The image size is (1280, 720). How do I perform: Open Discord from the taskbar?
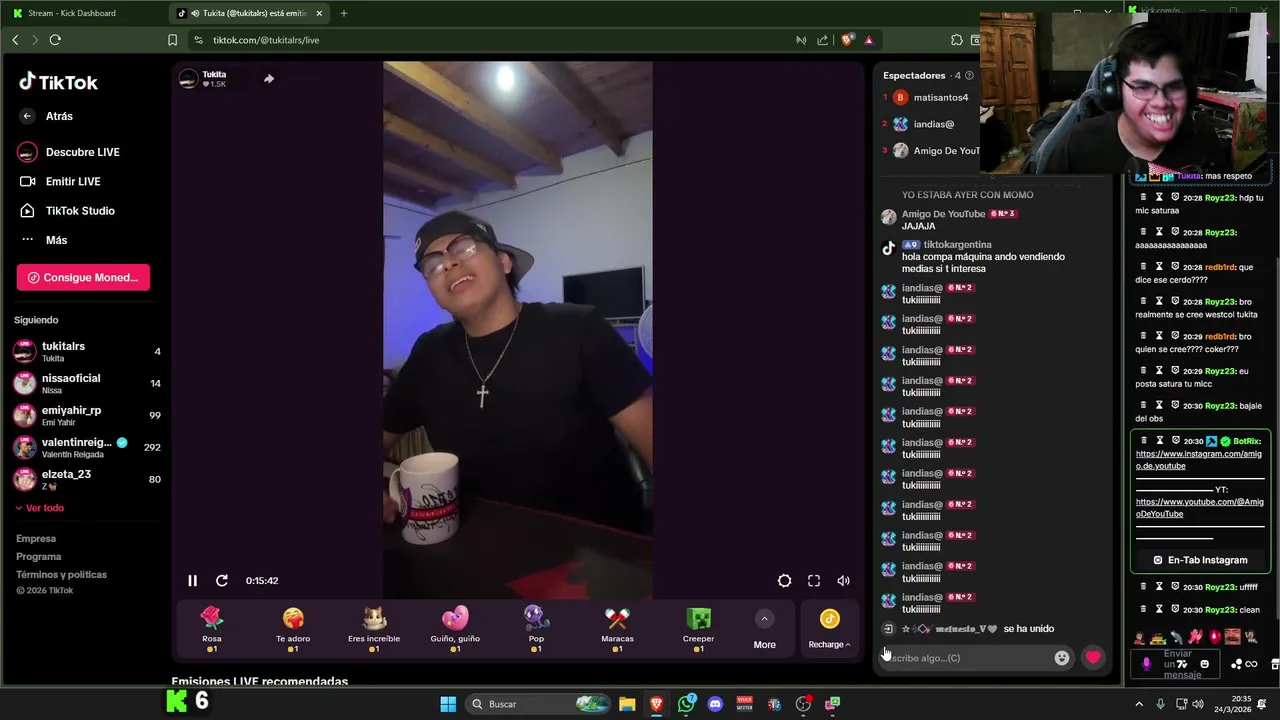pyautogui.click(x=715, y=704)
